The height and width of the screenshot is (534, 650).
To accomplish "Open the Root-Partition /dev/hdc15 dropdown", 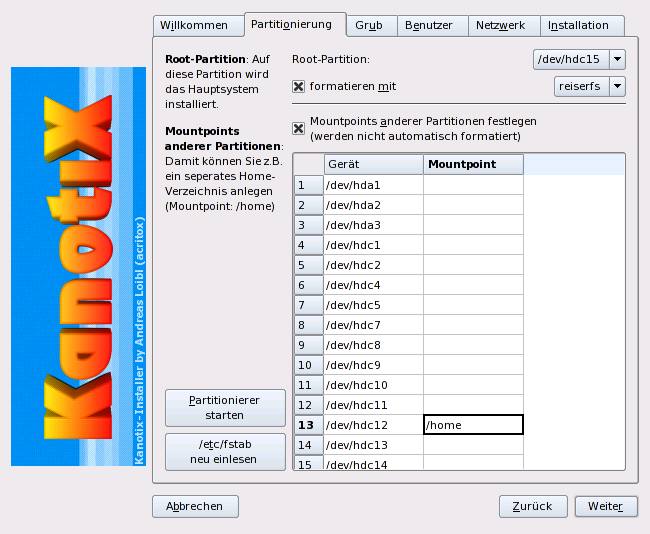I will 579,59.
